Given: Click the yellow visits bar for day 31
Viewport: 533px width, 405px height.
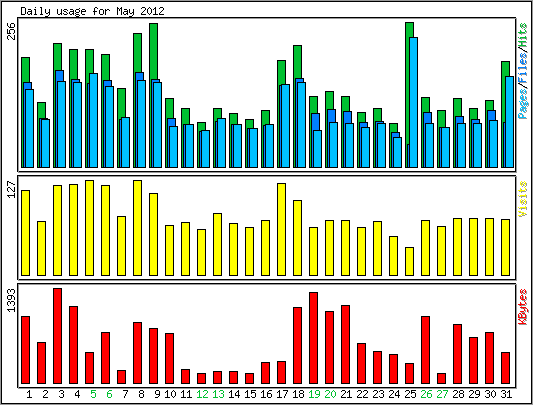Looking at the screenshot, I should tap(505, 248).
